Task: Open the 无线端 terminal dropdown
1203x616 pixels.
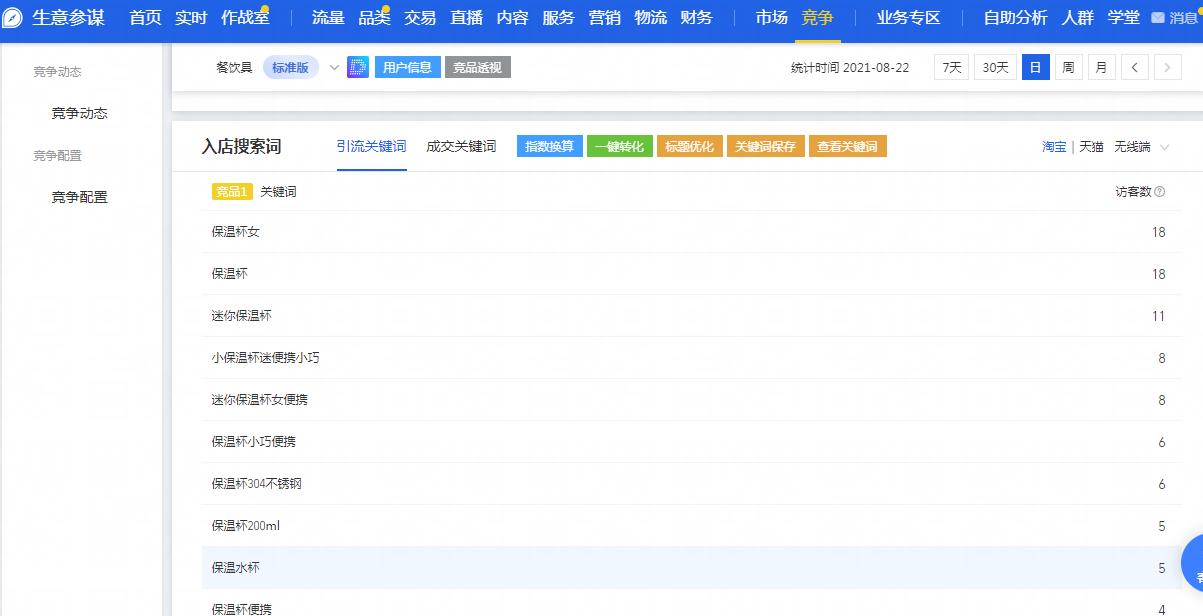Action: (1142, 146)
